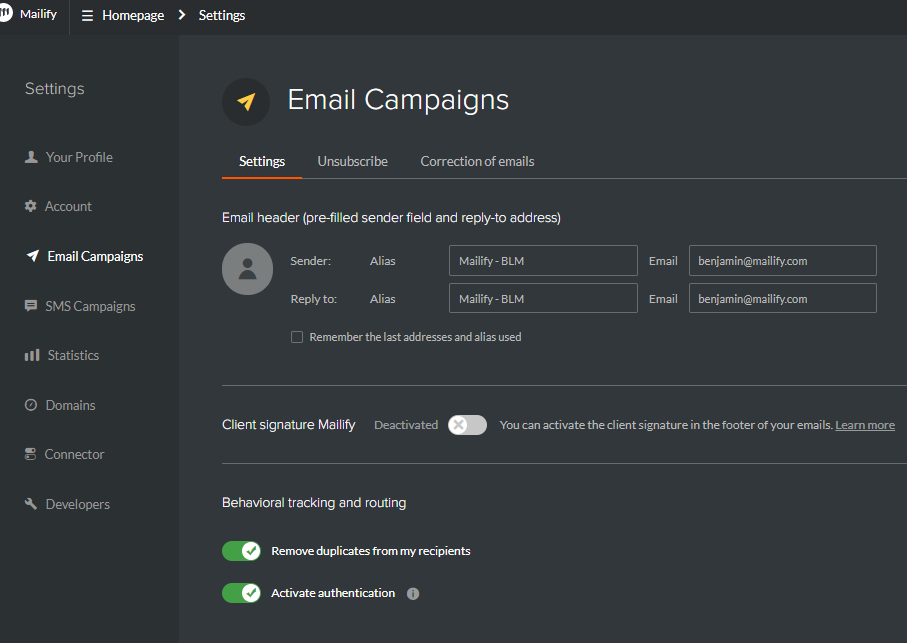Click the breadcrumb chevron after Homepage
This screenshot has width=907, height=643.
(x=182, y=15)
